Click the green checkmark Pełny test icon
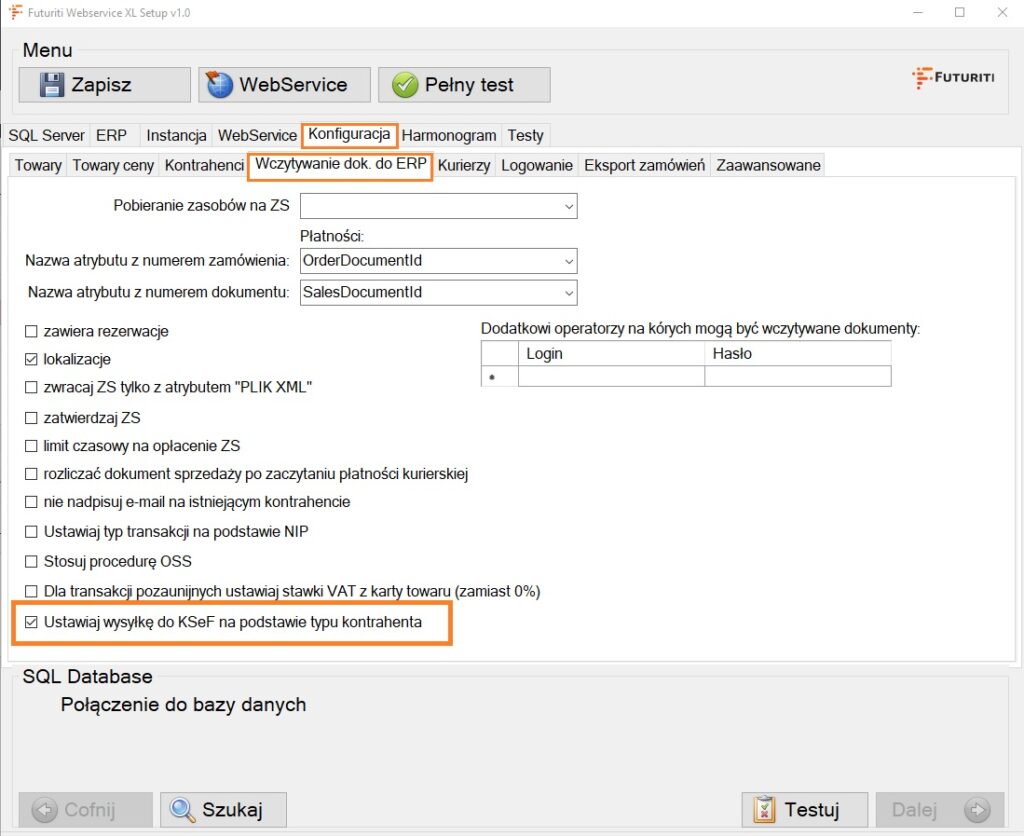 click(404, 85)
